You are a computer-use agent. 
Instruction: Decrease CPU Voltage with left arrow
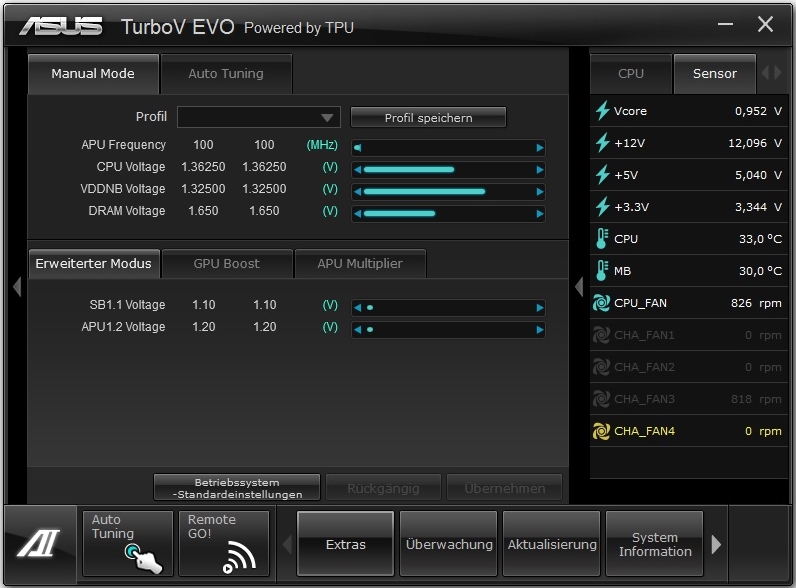[x=358, y=170]
